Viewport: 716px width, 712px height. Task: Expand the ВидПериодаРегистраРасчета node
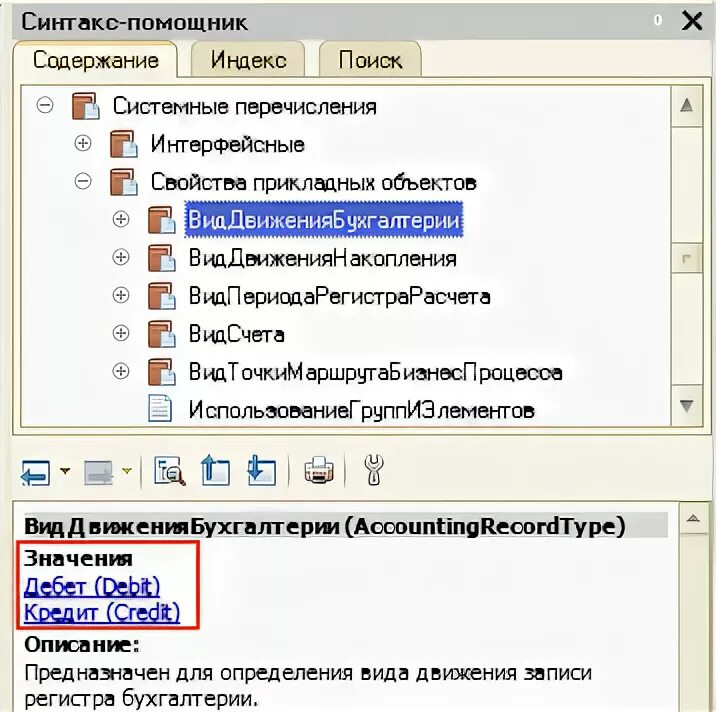(121, 295)
